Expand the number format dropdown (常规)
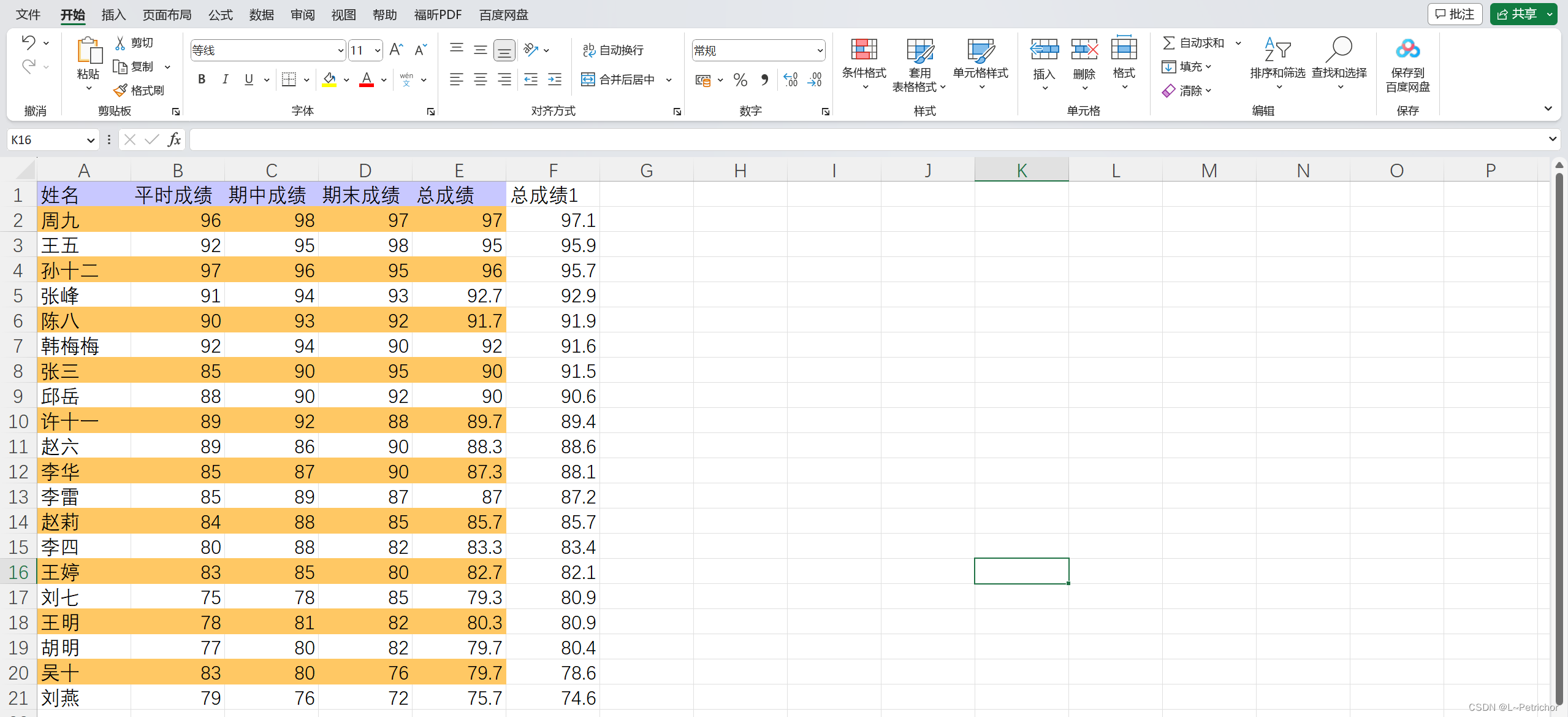Screen dimensions: 1568x717 coord(820,51)
